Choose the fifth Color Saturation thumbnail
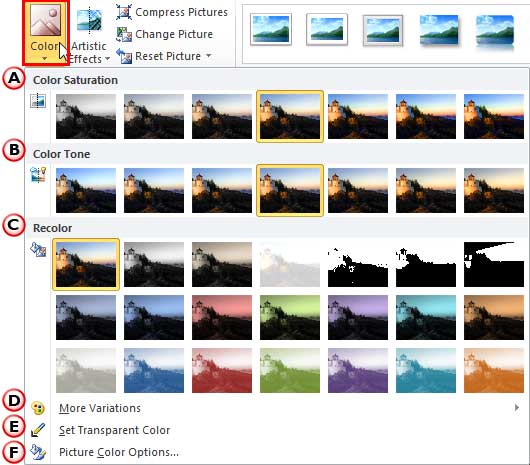530x465 pixels. [x=358, y=116]
